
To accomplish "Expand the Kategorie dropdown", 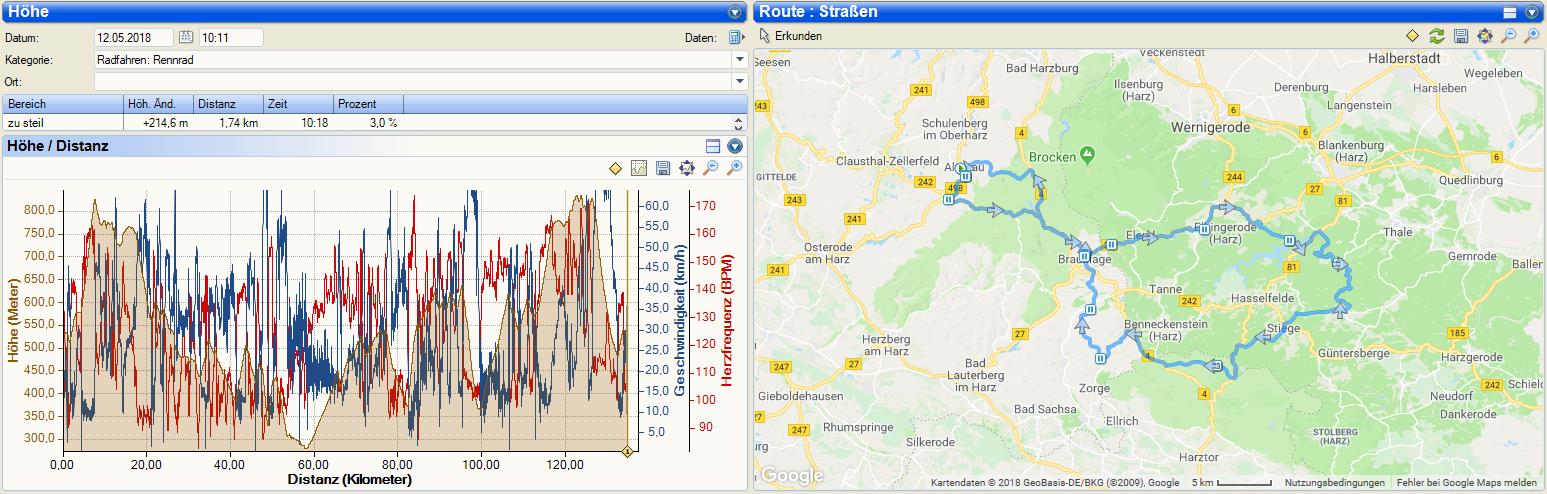I will [739, 60].
